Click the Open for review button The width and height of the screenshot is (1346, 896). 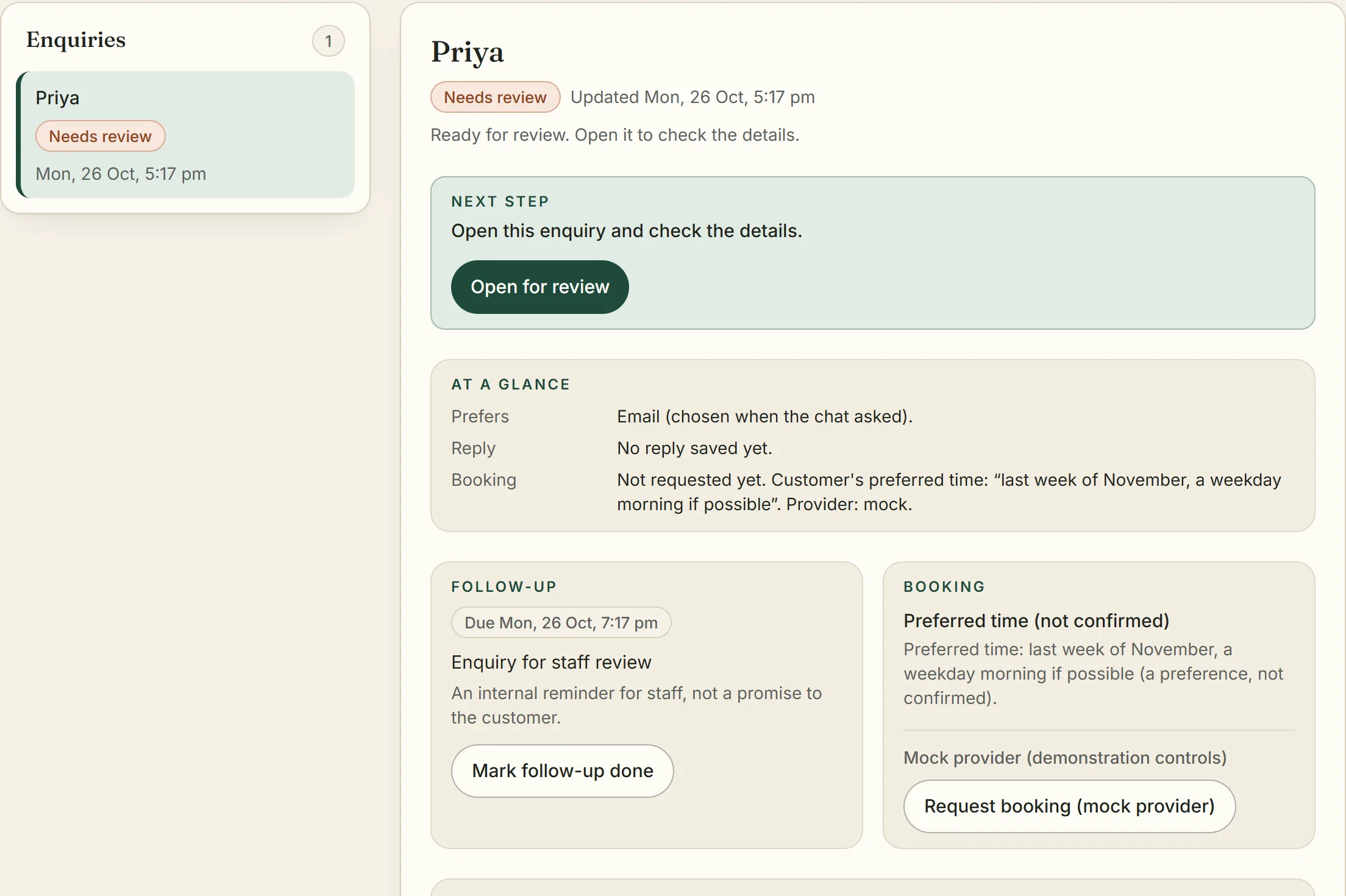click(539, 287)
